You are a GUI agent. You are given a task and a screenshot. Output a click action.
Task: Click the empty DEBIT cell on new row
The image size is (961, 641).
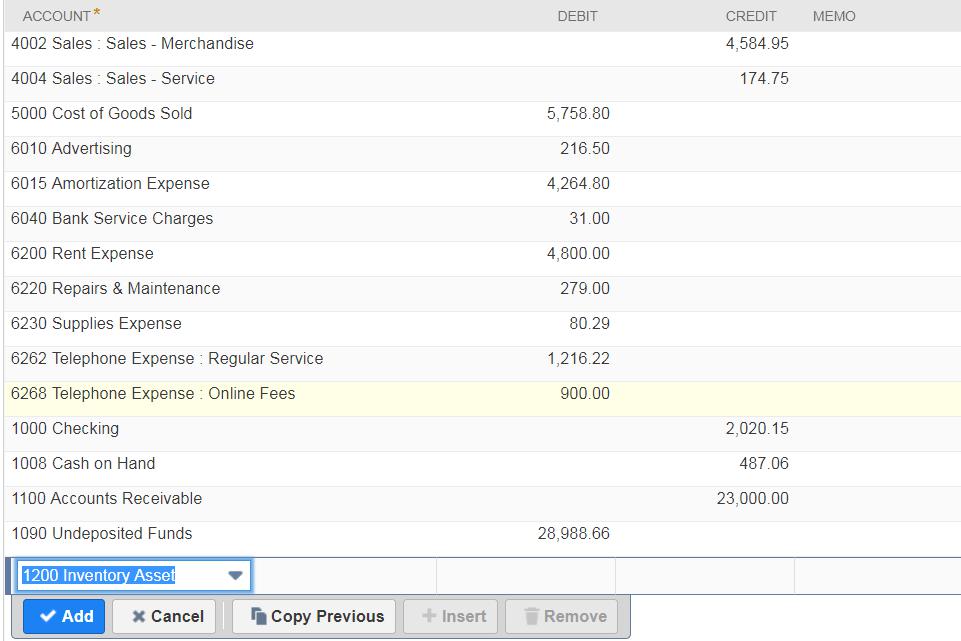[x=525, y=575]
